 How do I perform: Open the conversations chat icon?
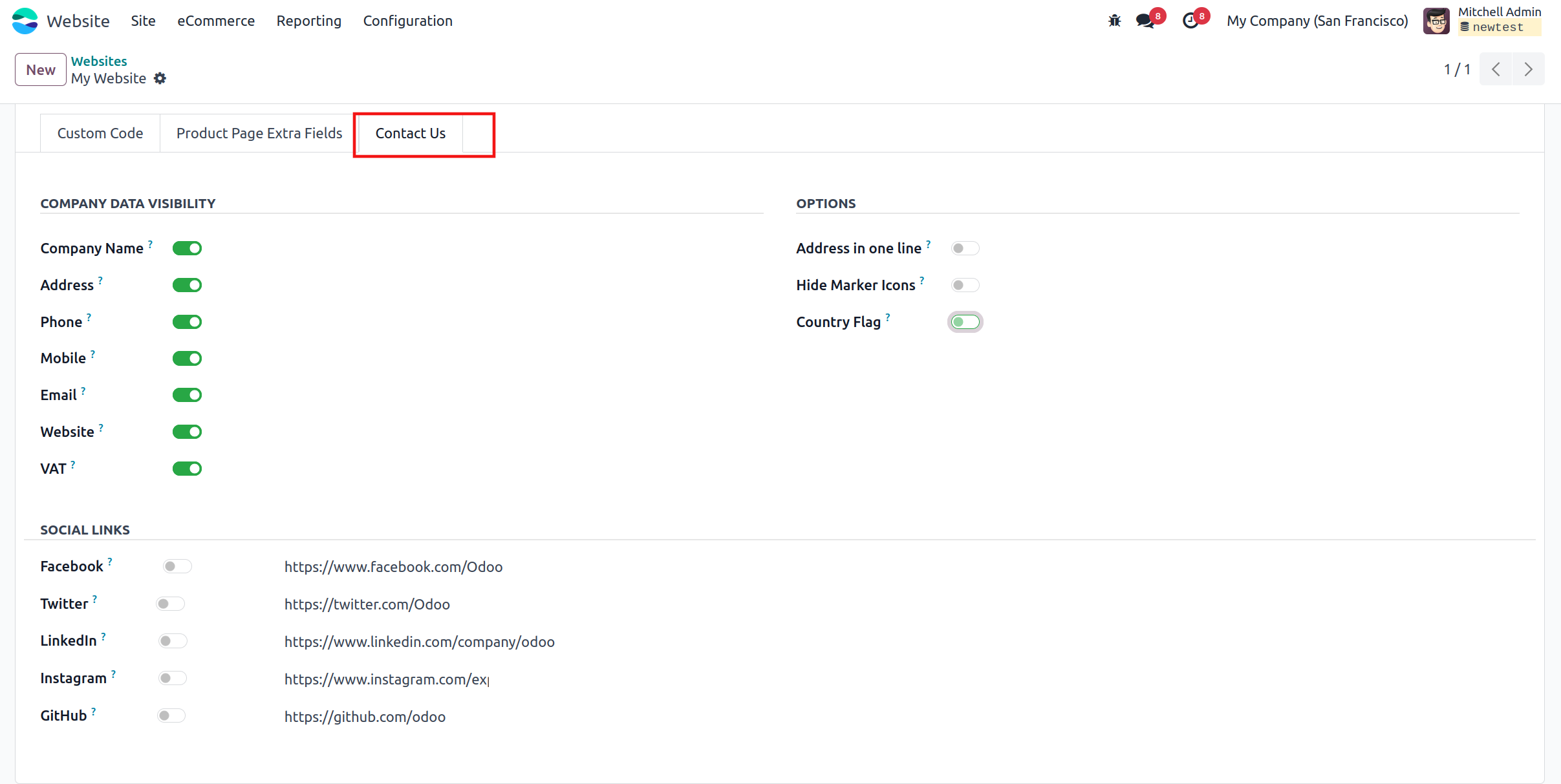tap(1145, 21)
